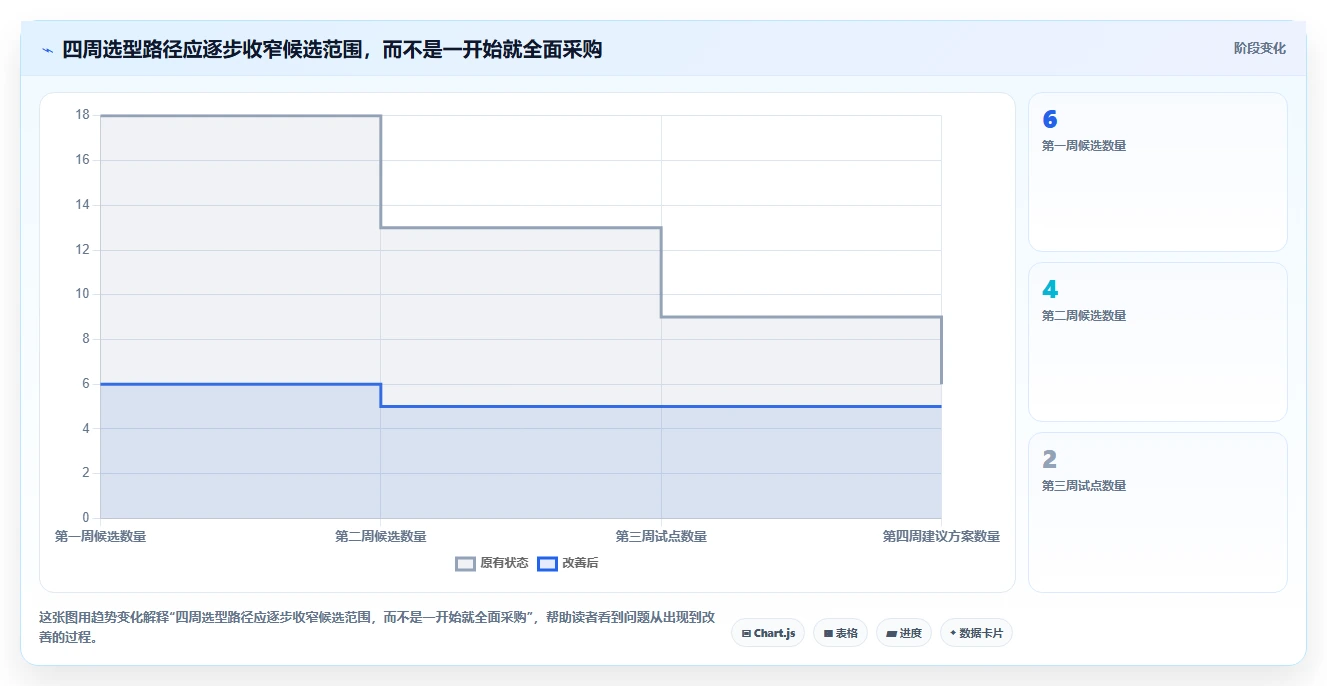Click the 进度 tag icon
The height and width of the screenshot is (686, 1327).
[891, 634]
